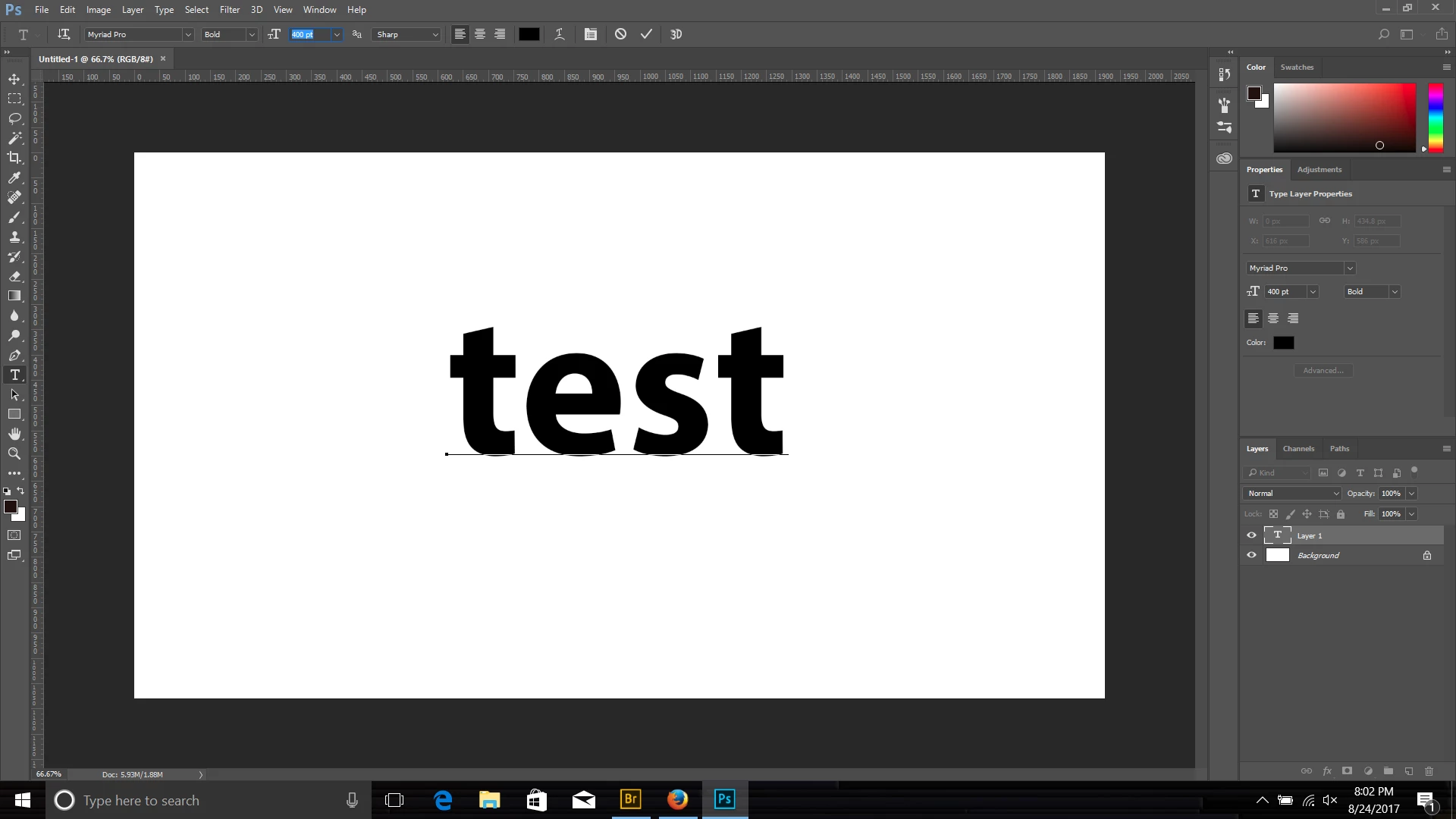Select the Zoom tool
Image resolution: width=1456 pixels, height=819 pixels.
(14, 453)
